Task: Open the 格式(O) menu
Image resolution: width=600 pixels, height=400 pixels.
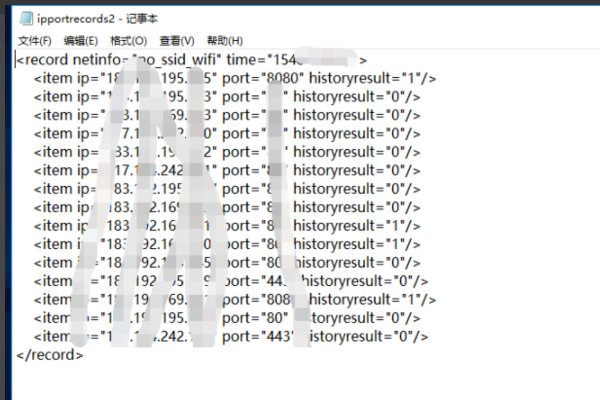Action: (129, 41)
